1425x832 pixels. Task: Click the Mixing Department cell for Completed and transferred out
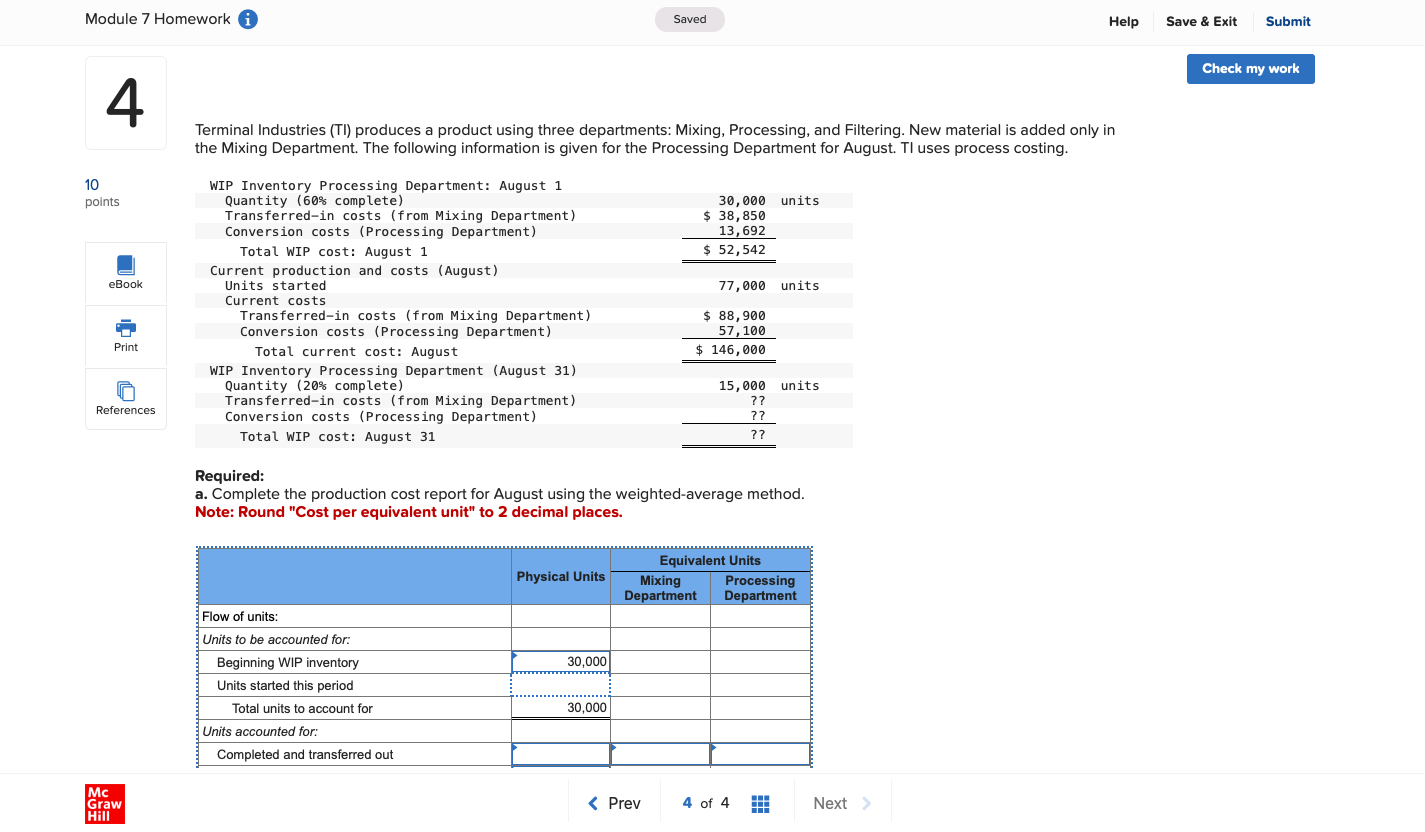point(660,754)
